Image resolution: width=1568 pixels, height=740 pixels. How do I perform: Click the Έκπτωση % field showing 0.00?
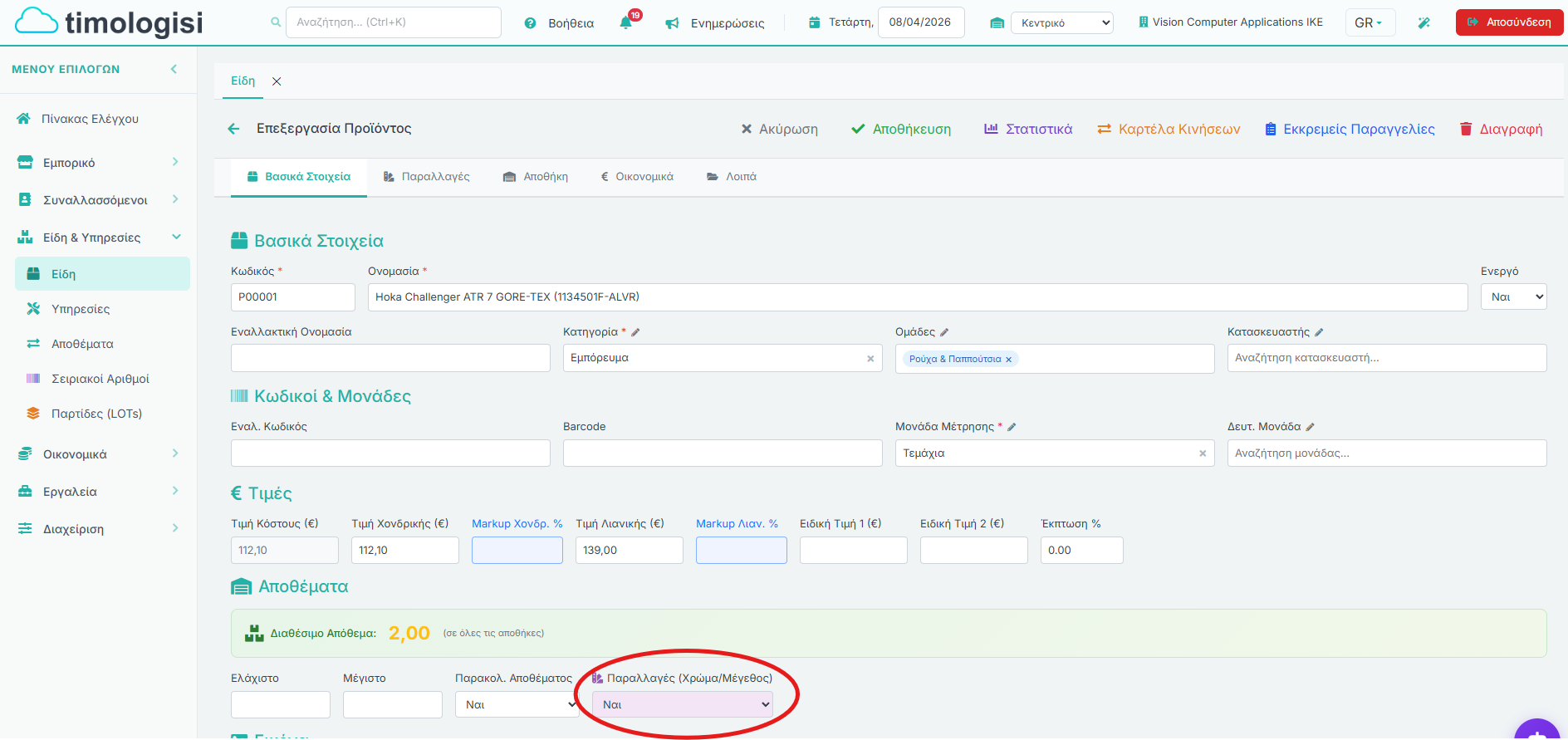click(1082, 550)
